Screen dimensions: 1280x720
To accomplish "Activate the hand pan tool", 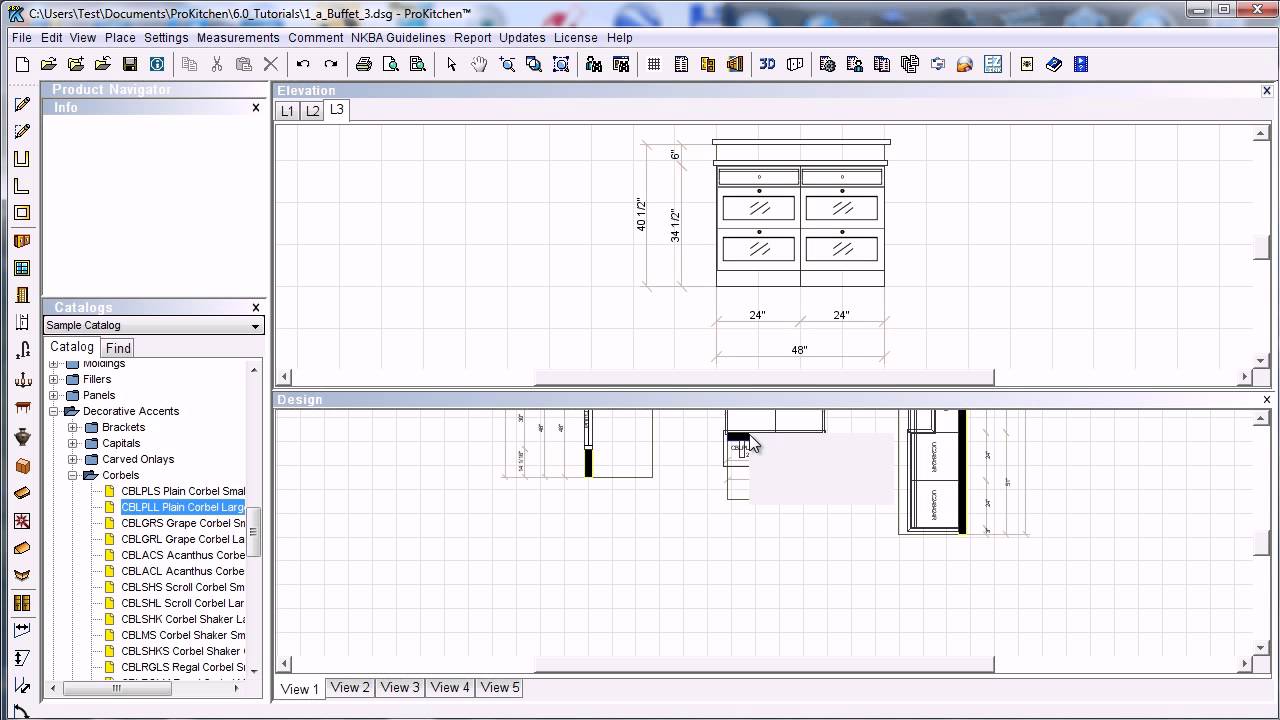I will [x=479, y=64].
